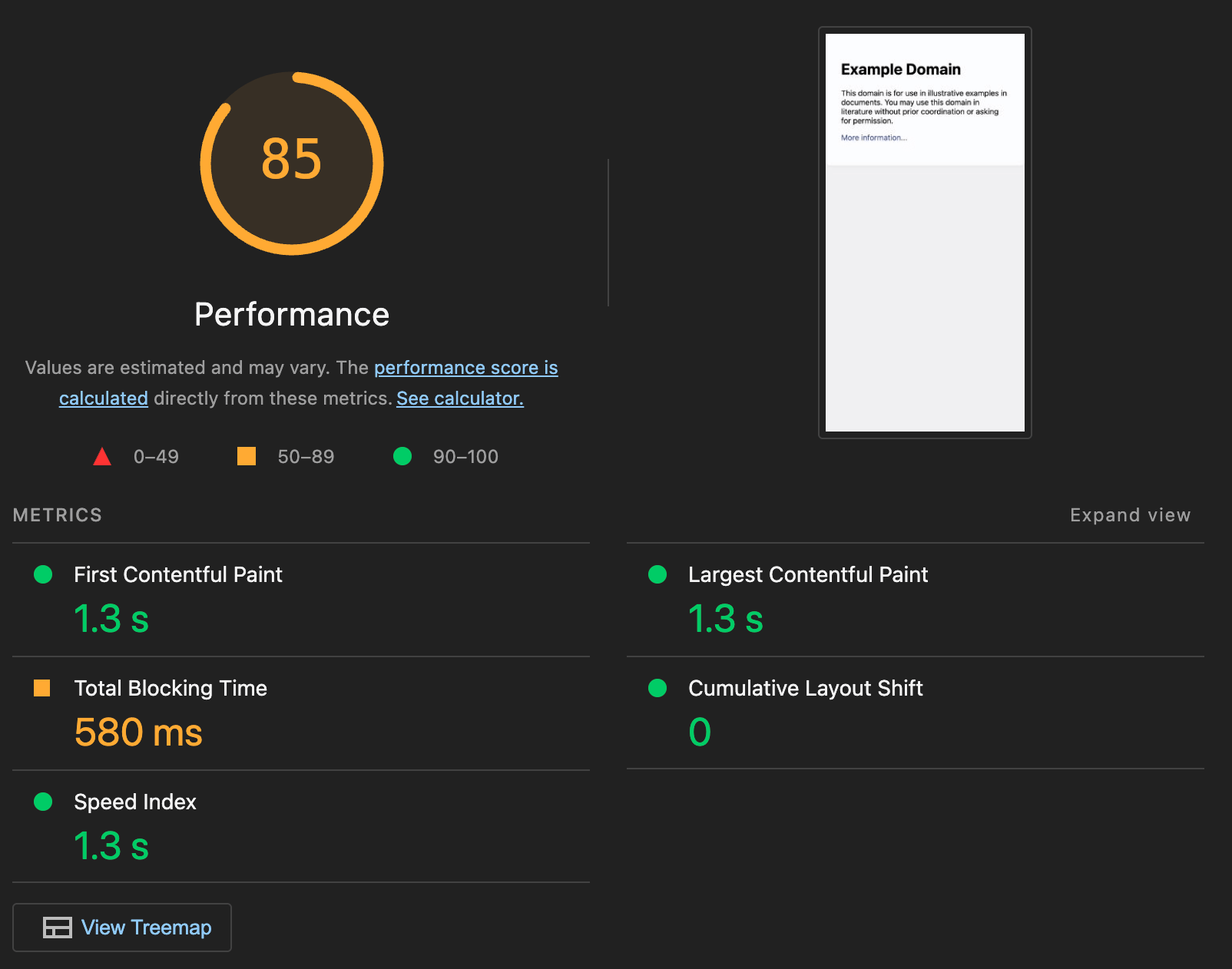Open the 'performance score is calculated' link
Screen dimensions: 1232x969
pyautogui.click(x=465, y=368)
